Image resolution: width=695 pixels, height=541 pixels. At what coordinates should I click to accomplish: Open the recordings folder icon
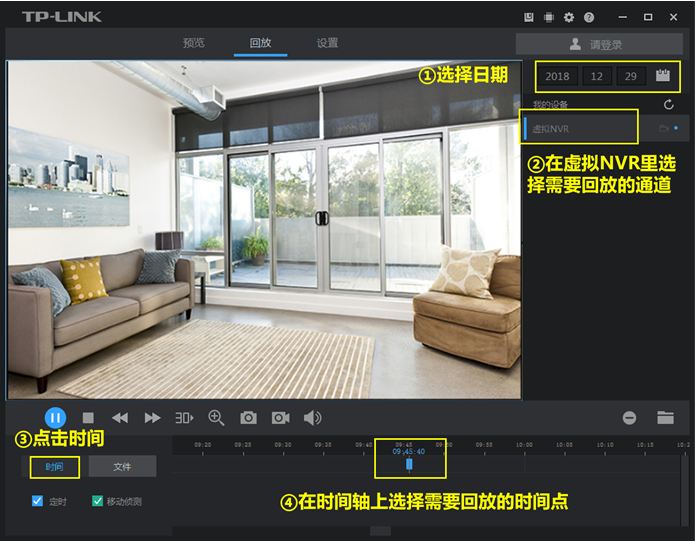(x=665, y=418)
